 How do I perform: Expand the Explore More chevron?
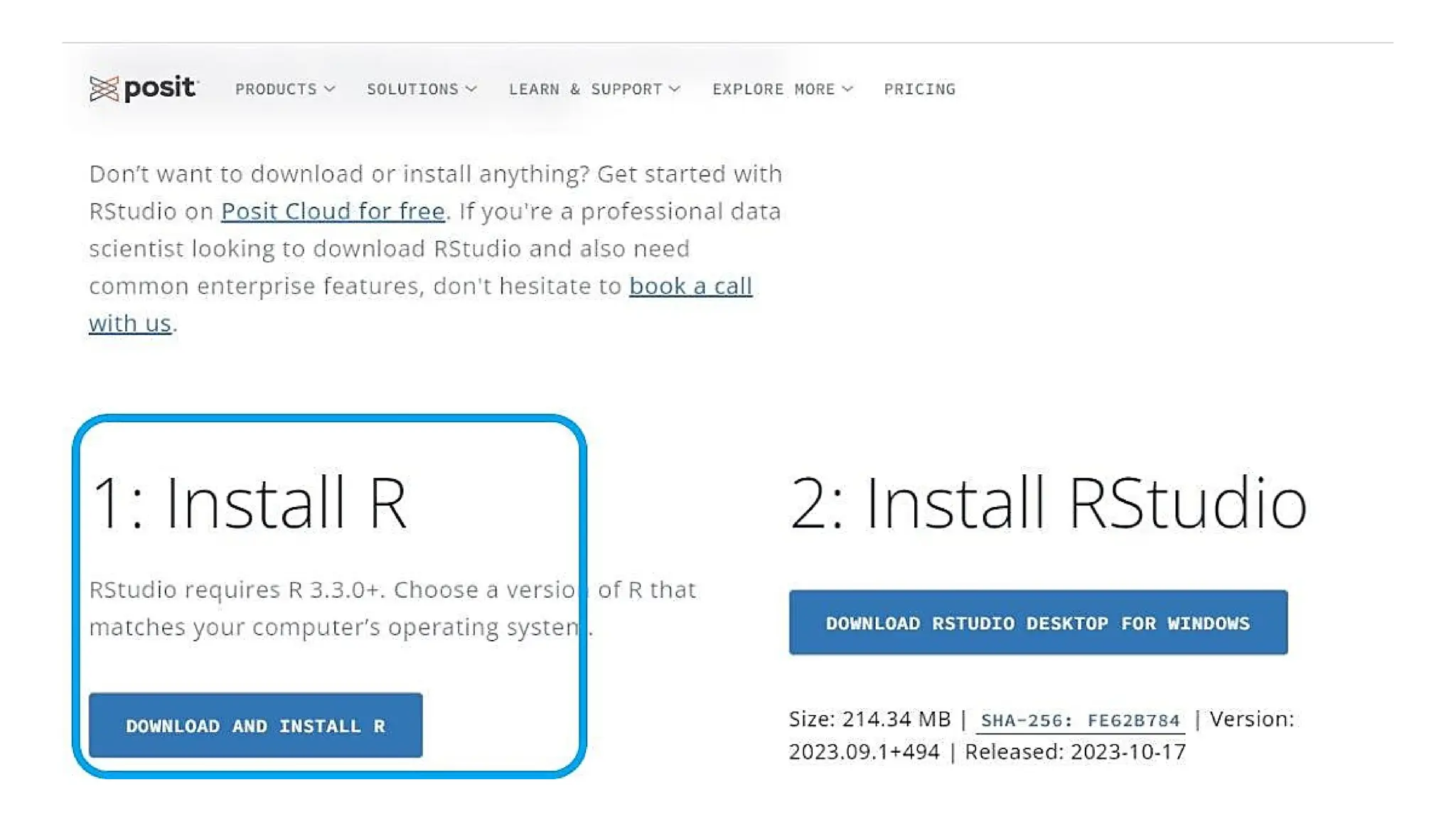847,89
